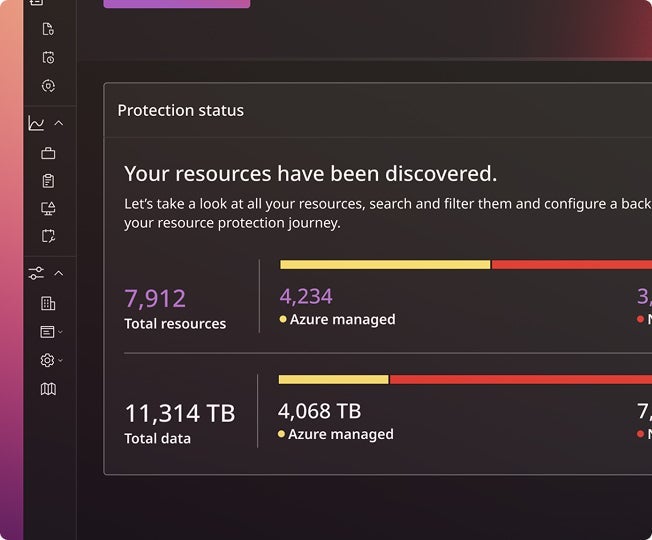Expand the window panel icon dropdown
Viewport: 652px width, 540px height.
click(x=51, y=331)
